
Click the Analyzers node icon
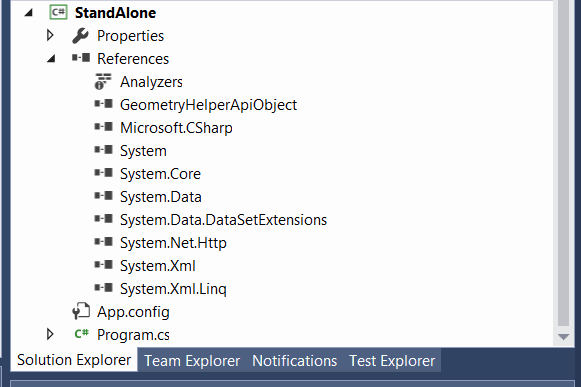103,82
